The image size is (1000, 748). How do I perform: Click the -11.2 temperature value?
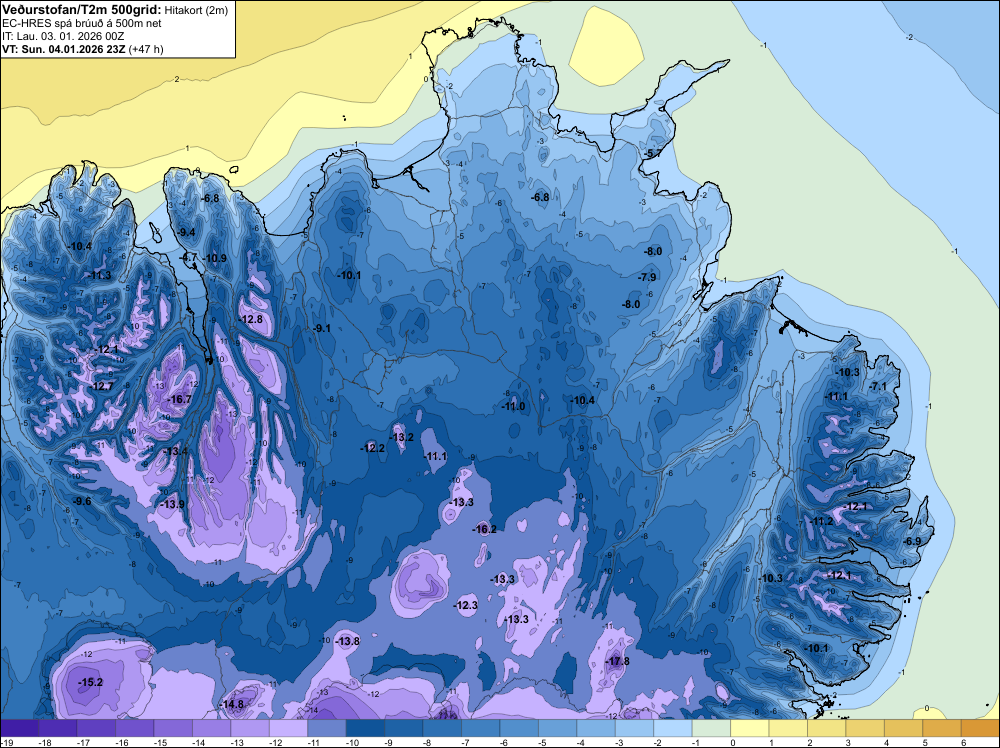(821, 522)
